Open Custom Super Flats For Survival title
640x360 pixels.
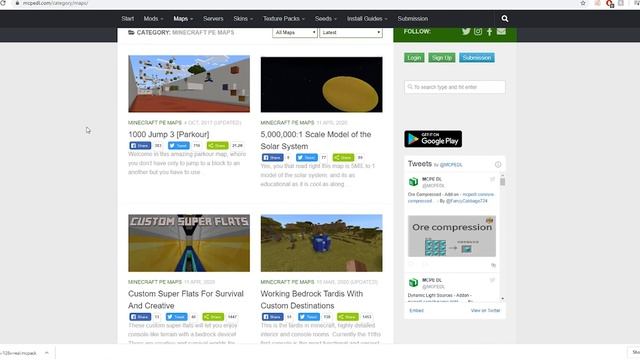pos(186,300)
